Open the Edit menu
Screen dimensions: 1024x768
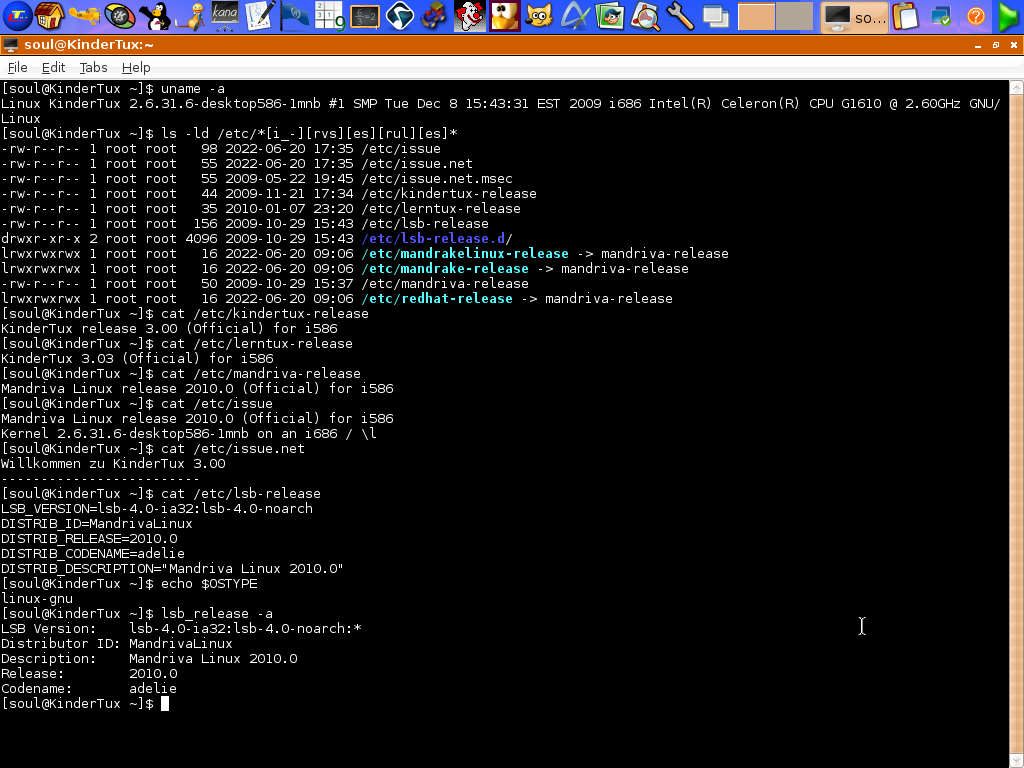53,67
